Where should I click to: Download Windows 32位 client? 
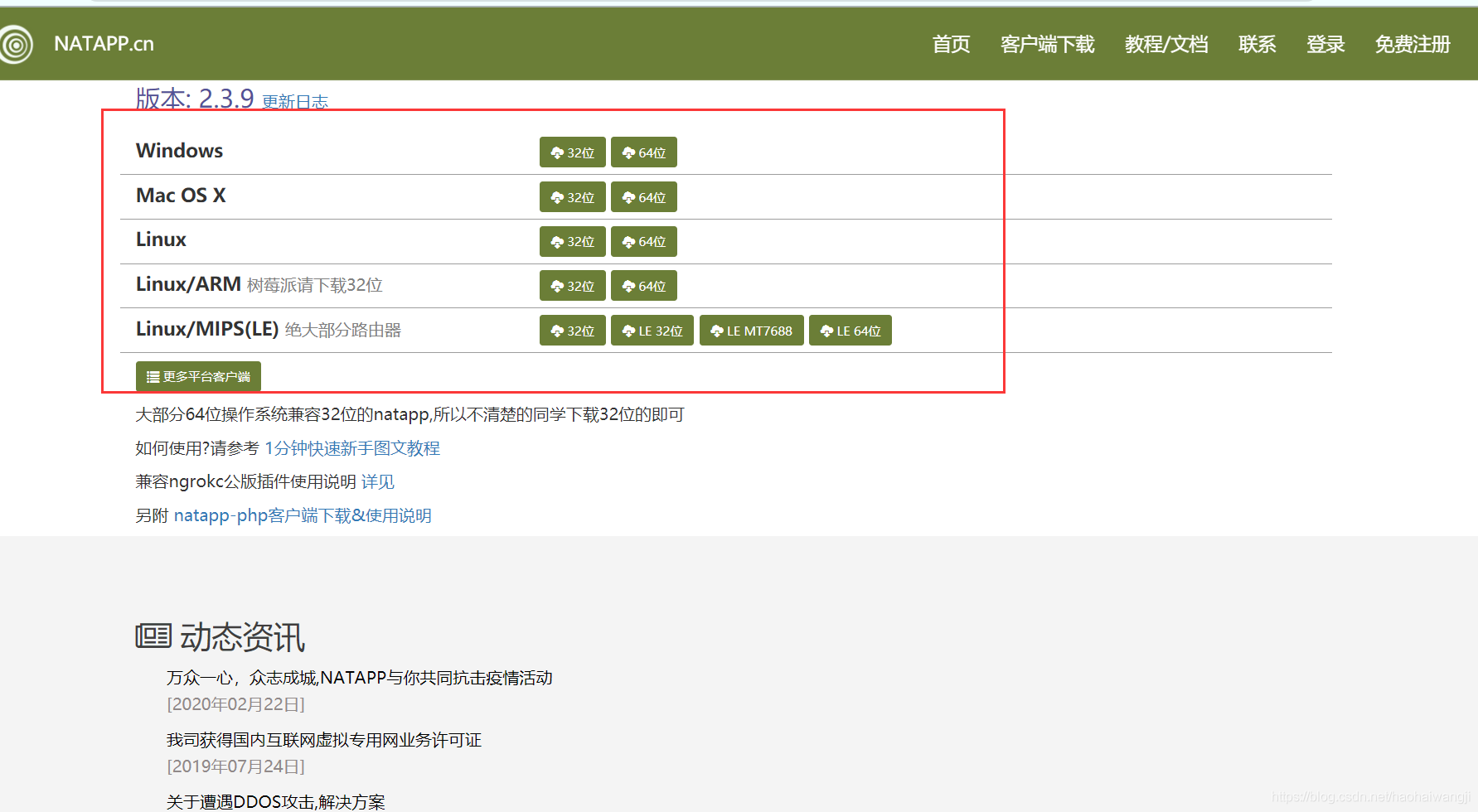click(x=573, y=152)
